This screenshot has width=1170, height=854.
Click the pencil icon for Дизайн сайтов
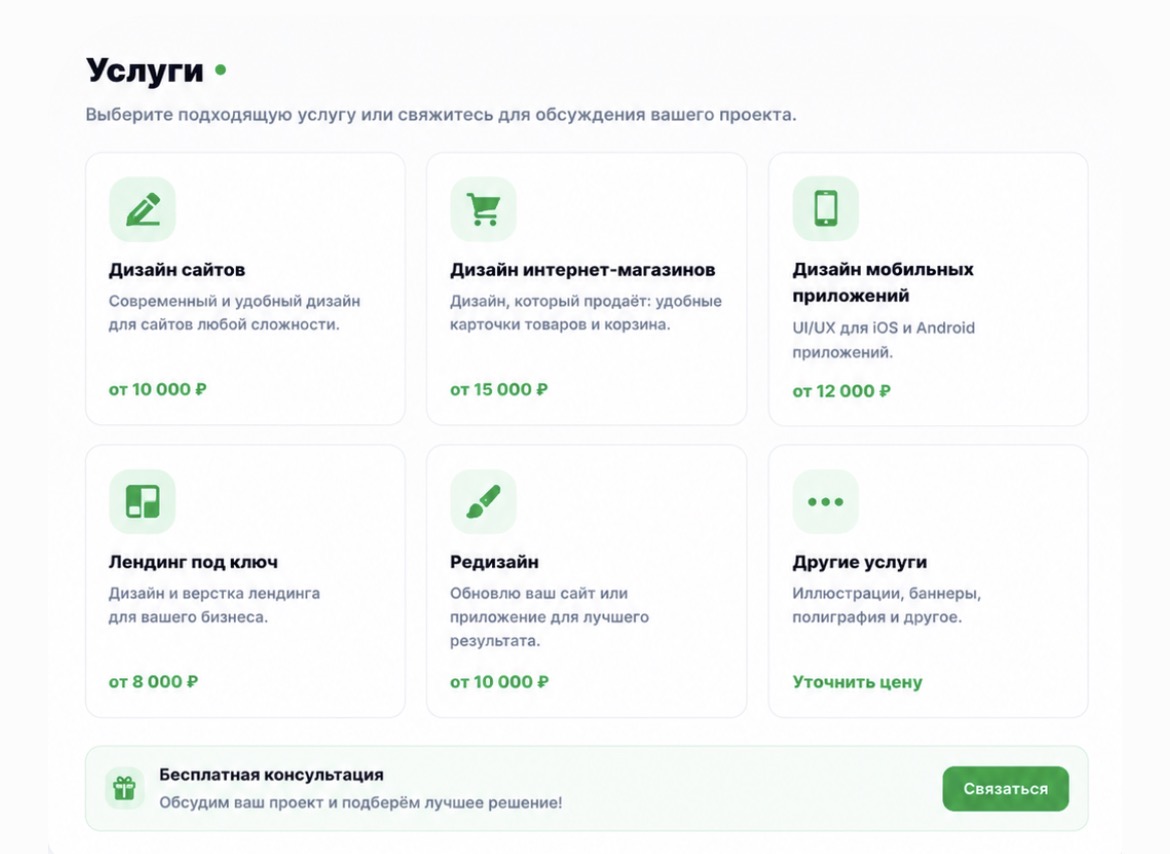click(143, 209)
